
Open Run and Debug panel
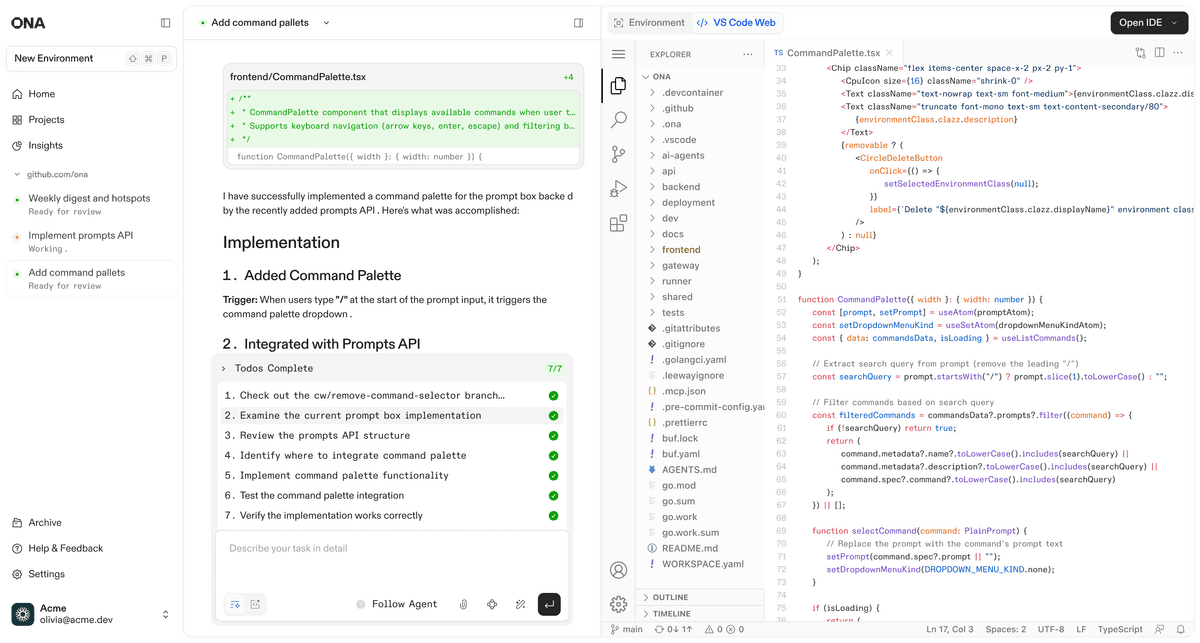click(x=618, y=189)
